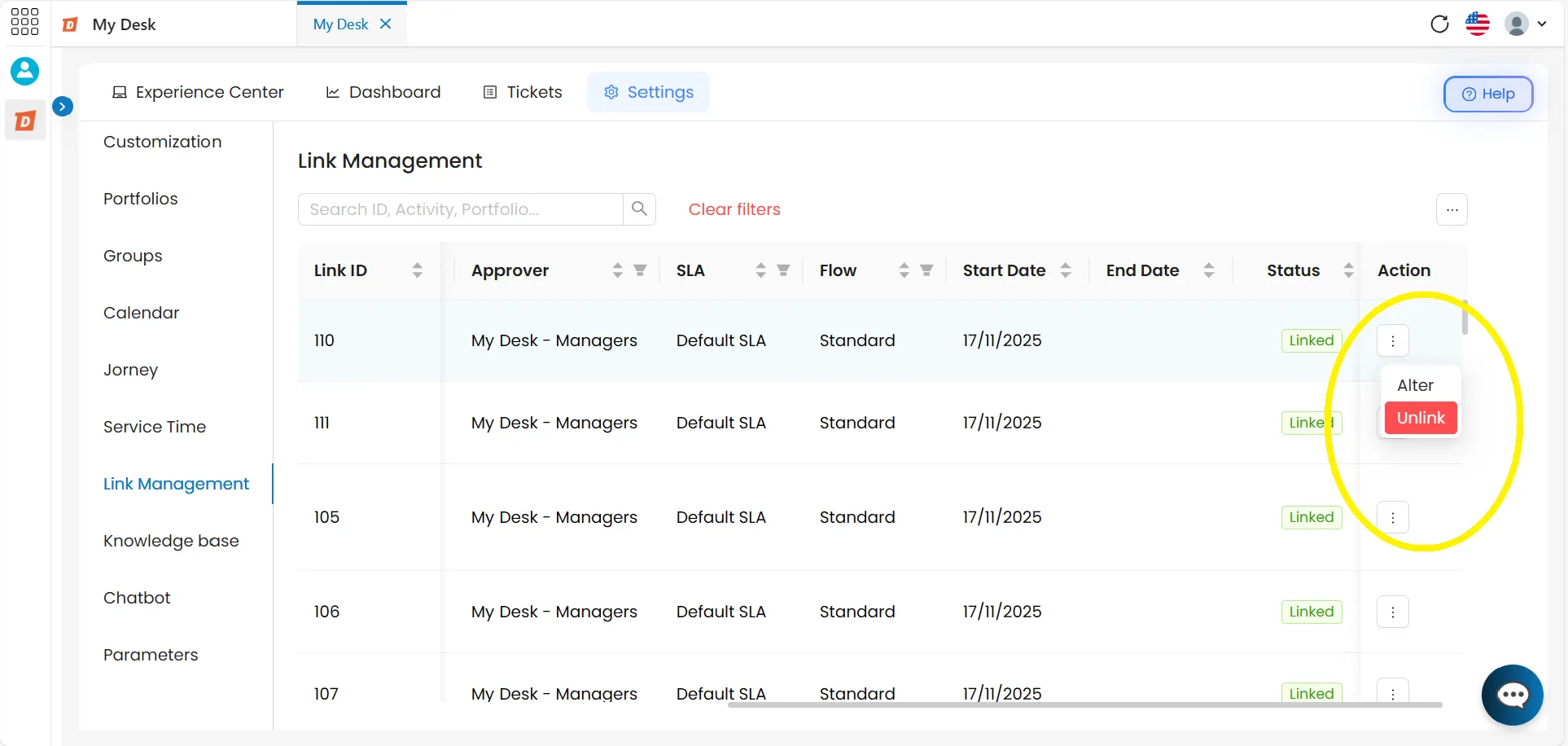1568x746 pixels.
Task: Open the user avatar account menu
Action: click(x=1526, y=24)
